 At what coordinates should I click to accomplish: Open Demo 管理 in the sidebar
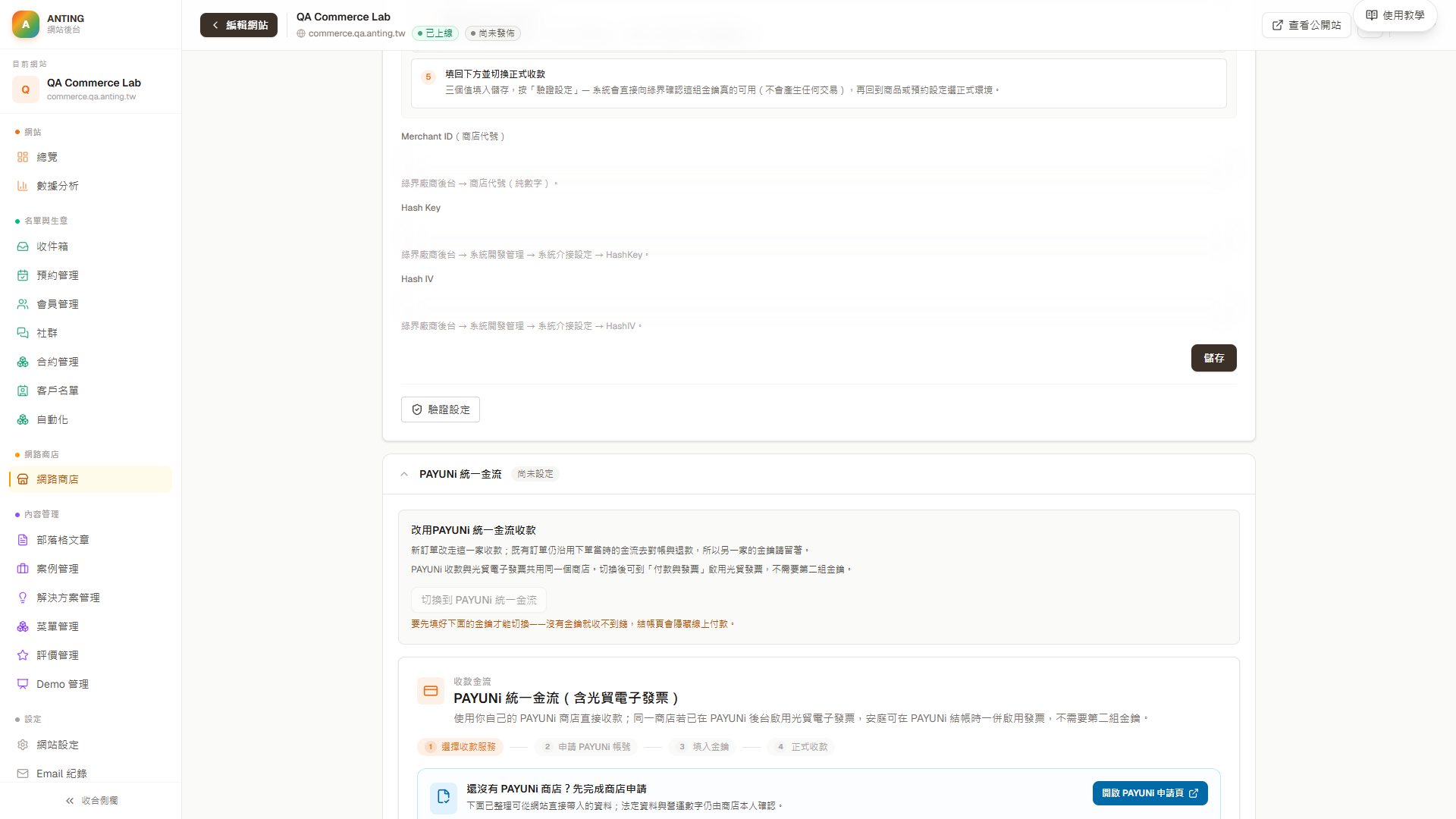point(90,684)
